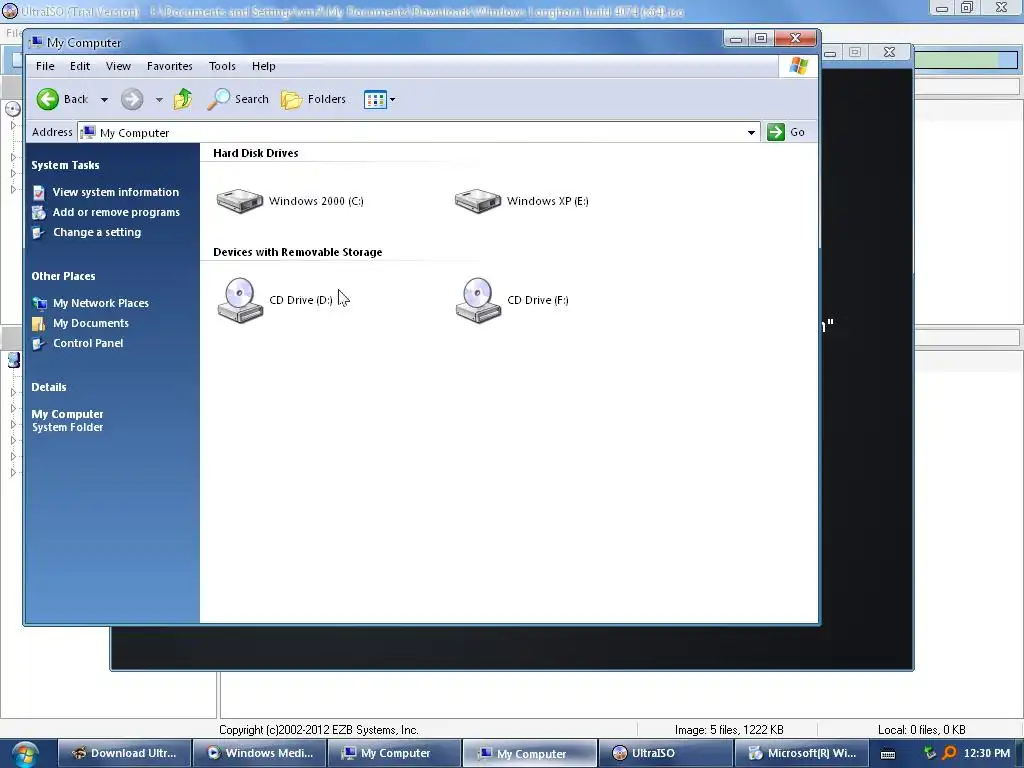Image resolution: width=1024 pixels, height=768 pixels.
Task: Click My Computer title bar icon
Action: 36,42
